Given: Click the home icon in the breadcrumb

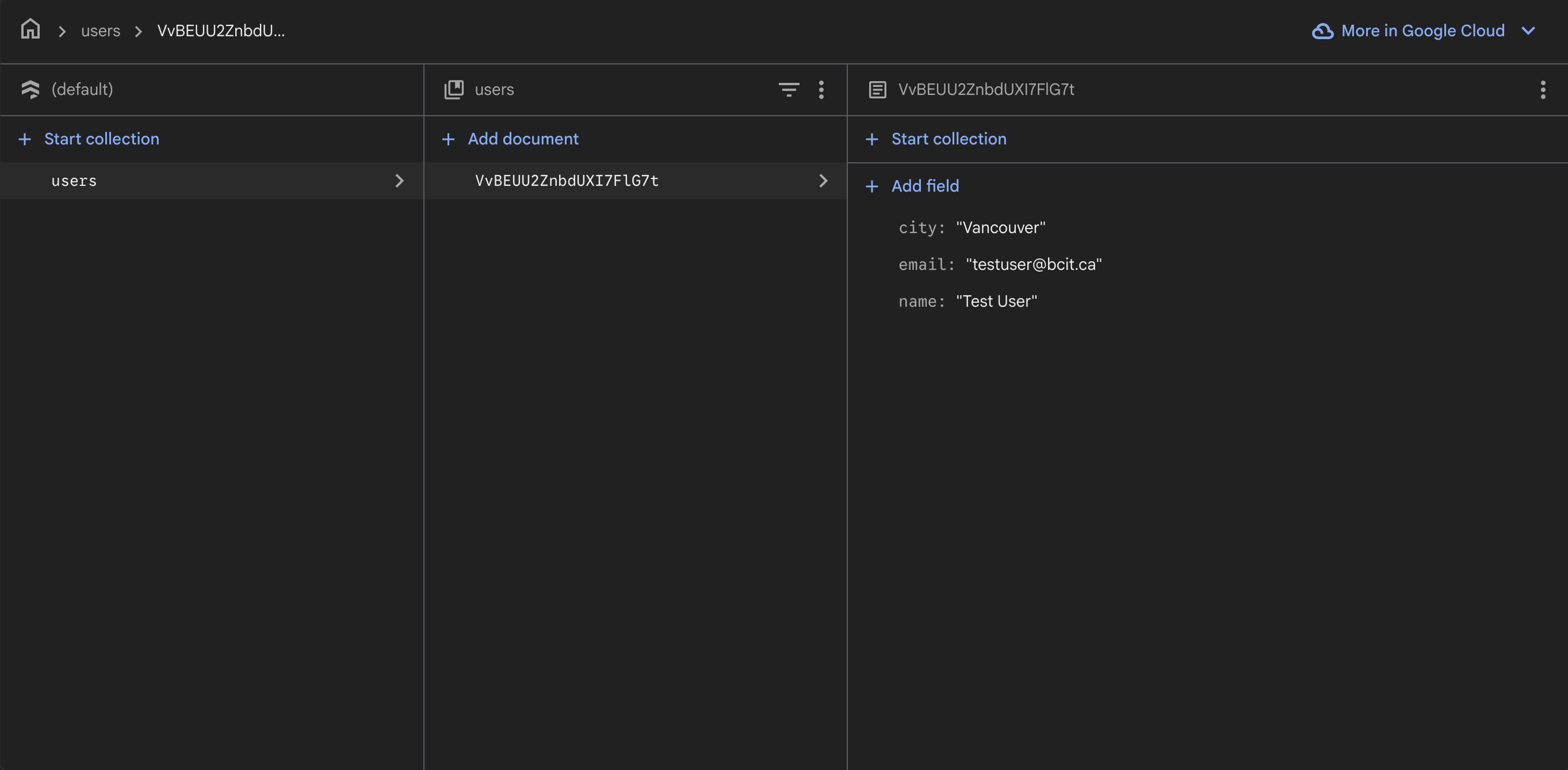Looking at the screenshot, I should point(30,29).
